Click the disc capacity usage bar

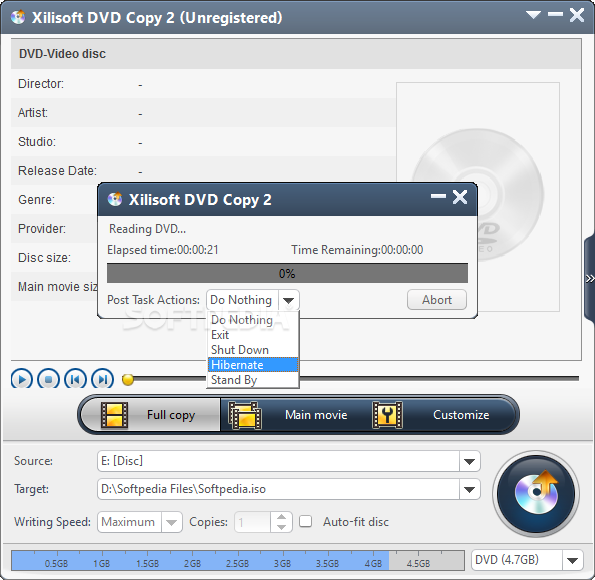[x=238, y=560]
